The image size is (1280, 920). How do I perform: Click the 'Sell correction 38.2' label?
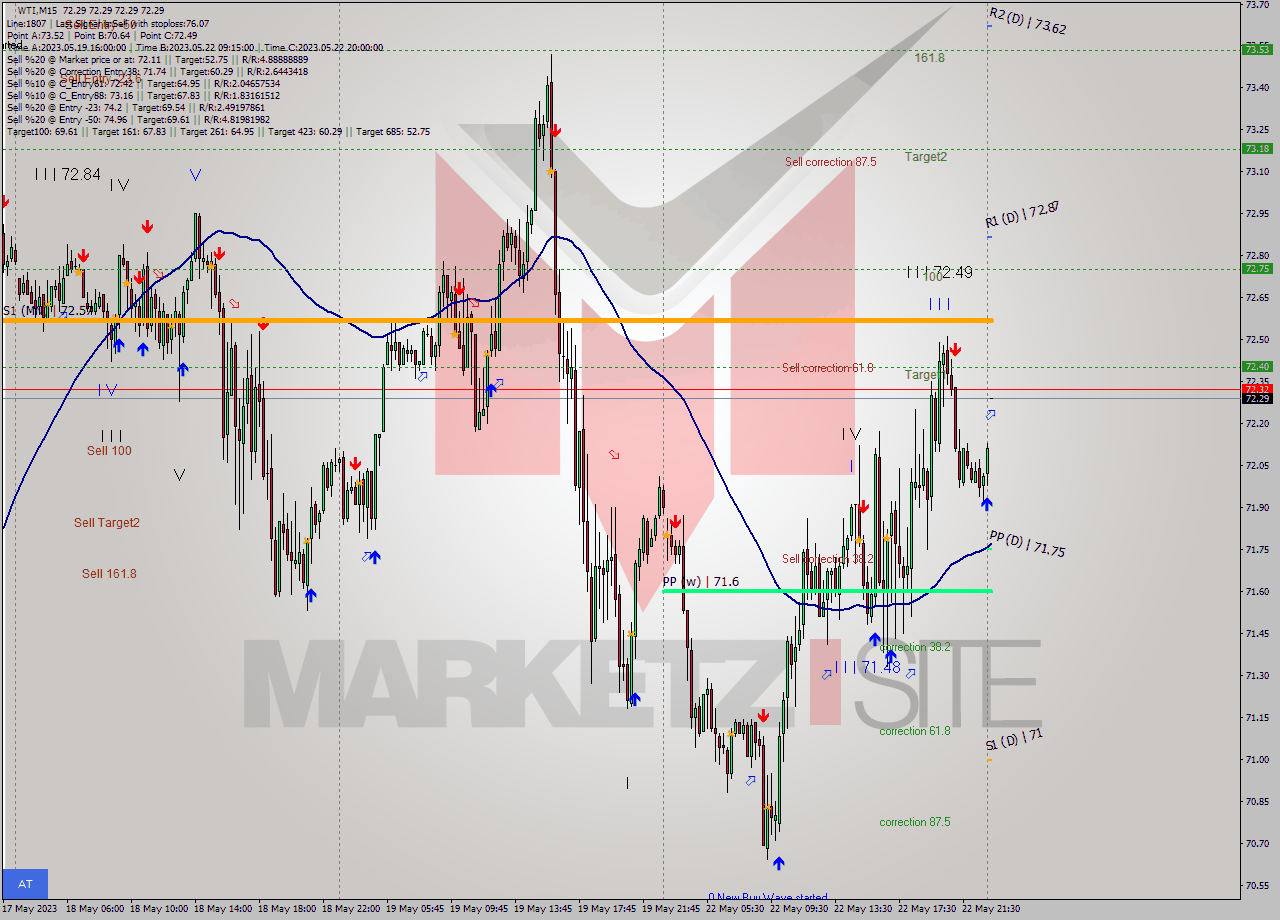coord(827,559)
